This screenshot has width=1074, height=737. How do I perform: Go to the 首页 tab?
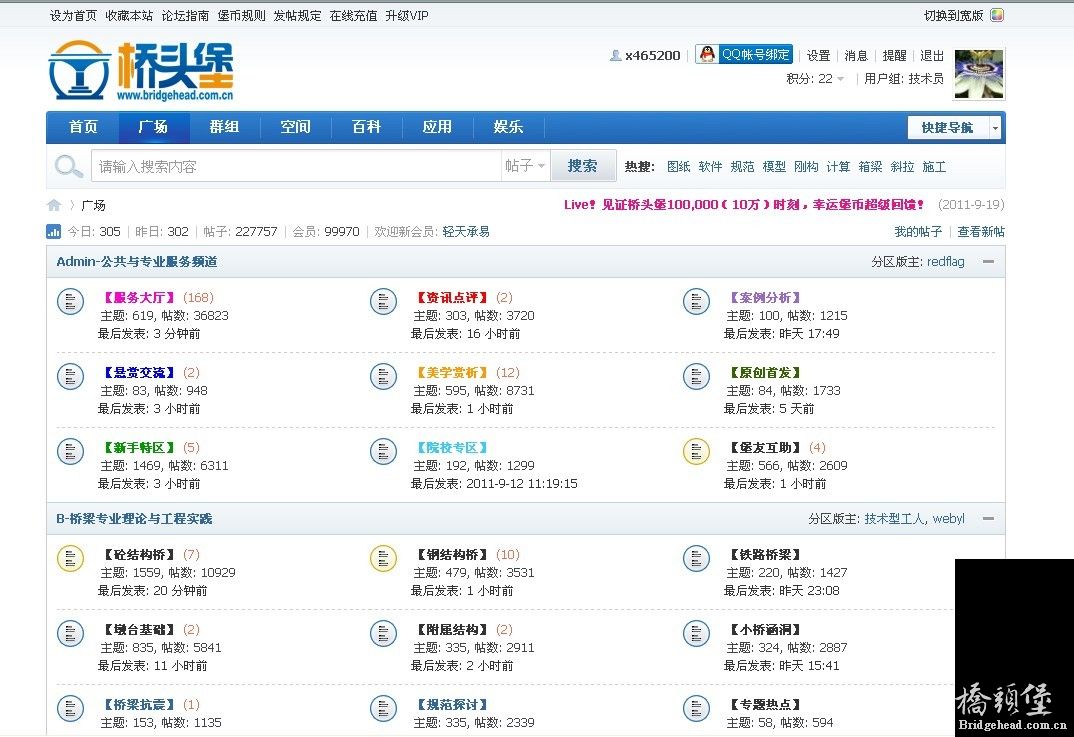(x=84, y=127)
